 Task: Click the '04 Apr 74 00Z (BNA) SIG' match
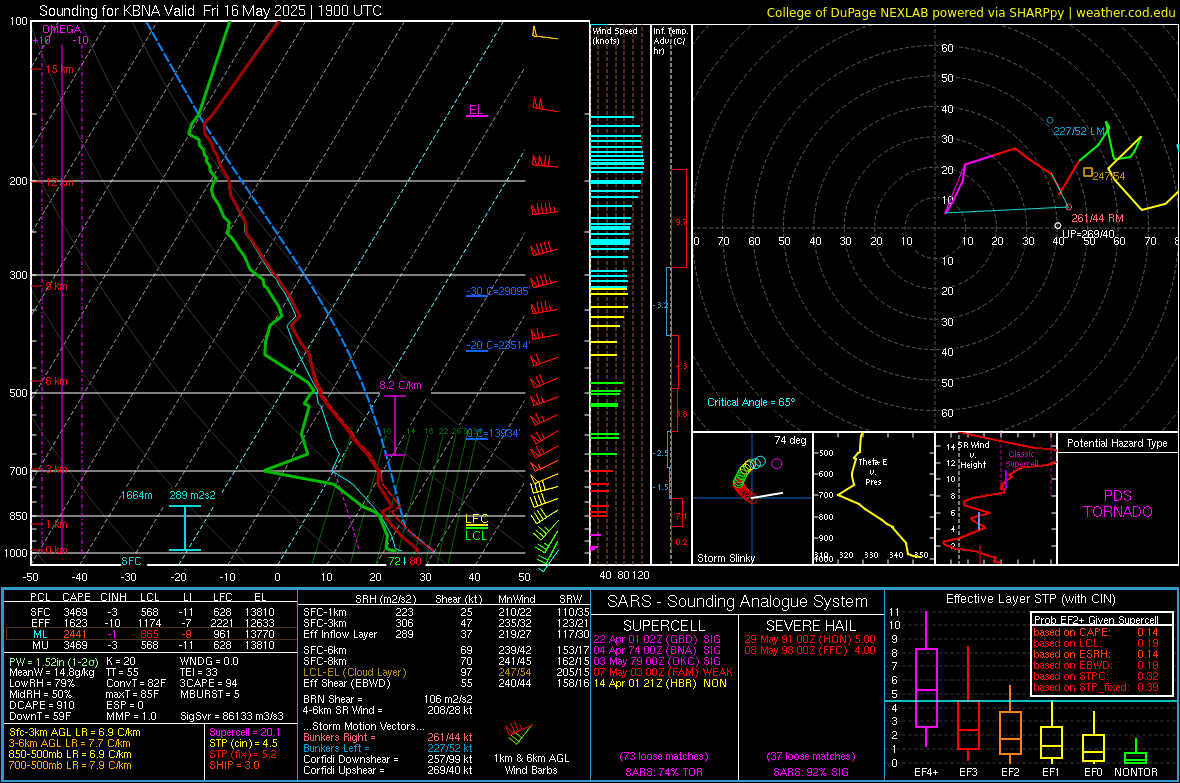[657, 650]
